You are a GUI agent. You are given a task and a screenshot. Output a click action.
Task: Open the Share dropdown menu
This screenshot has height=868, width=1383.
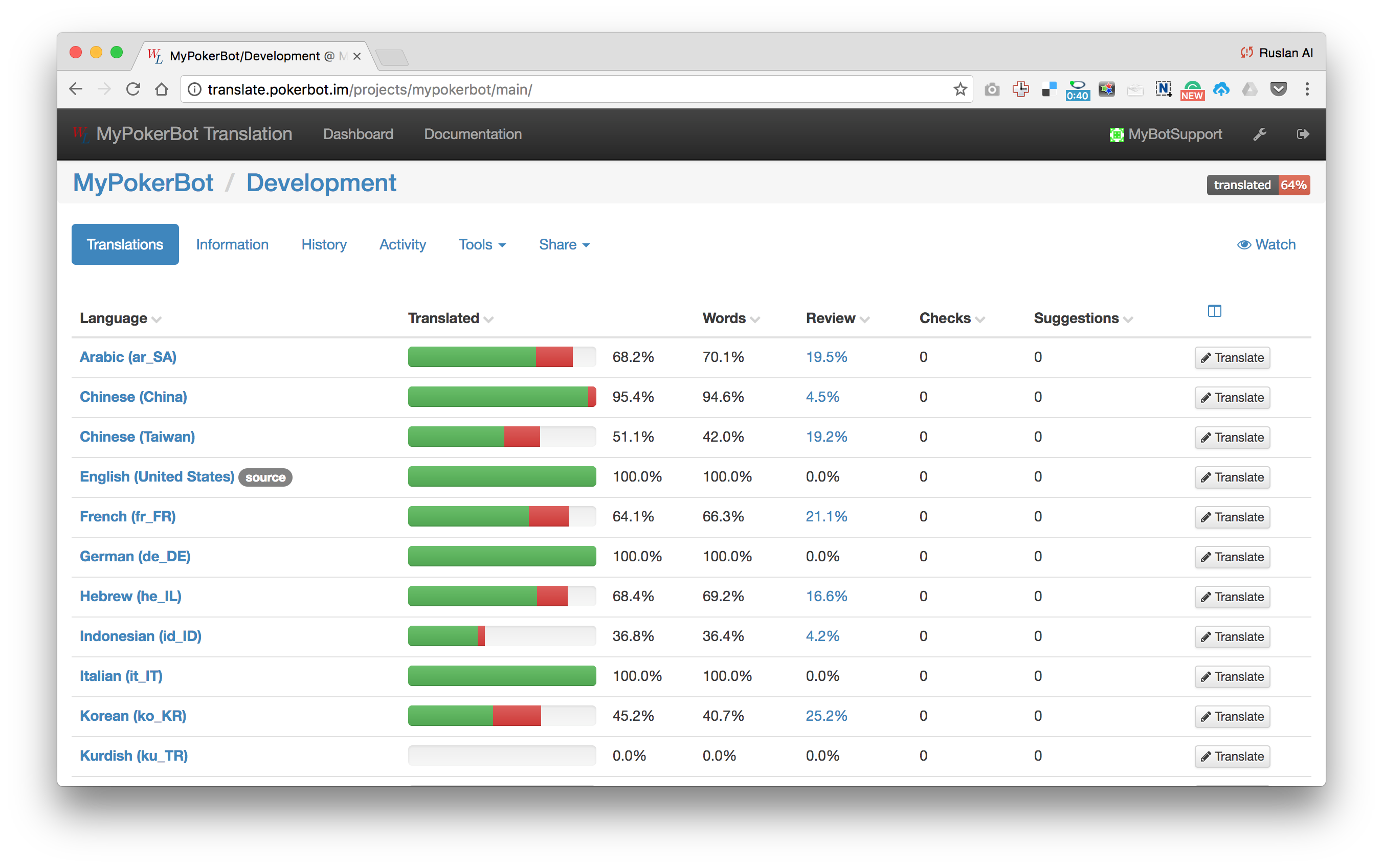(x=564, y=244)
